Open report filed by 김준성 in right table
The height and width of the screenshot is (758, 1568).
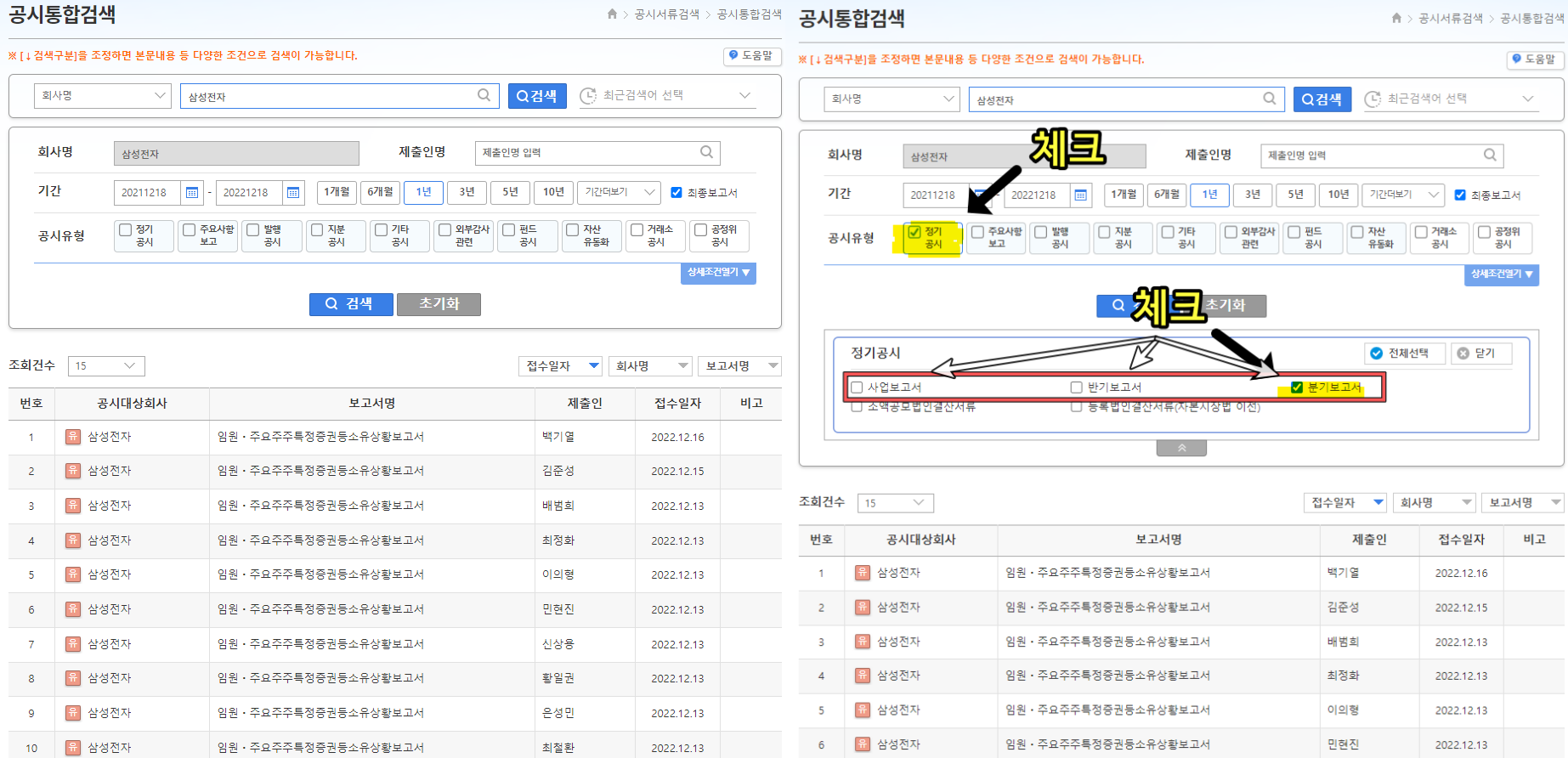(x=1107, y=607)
